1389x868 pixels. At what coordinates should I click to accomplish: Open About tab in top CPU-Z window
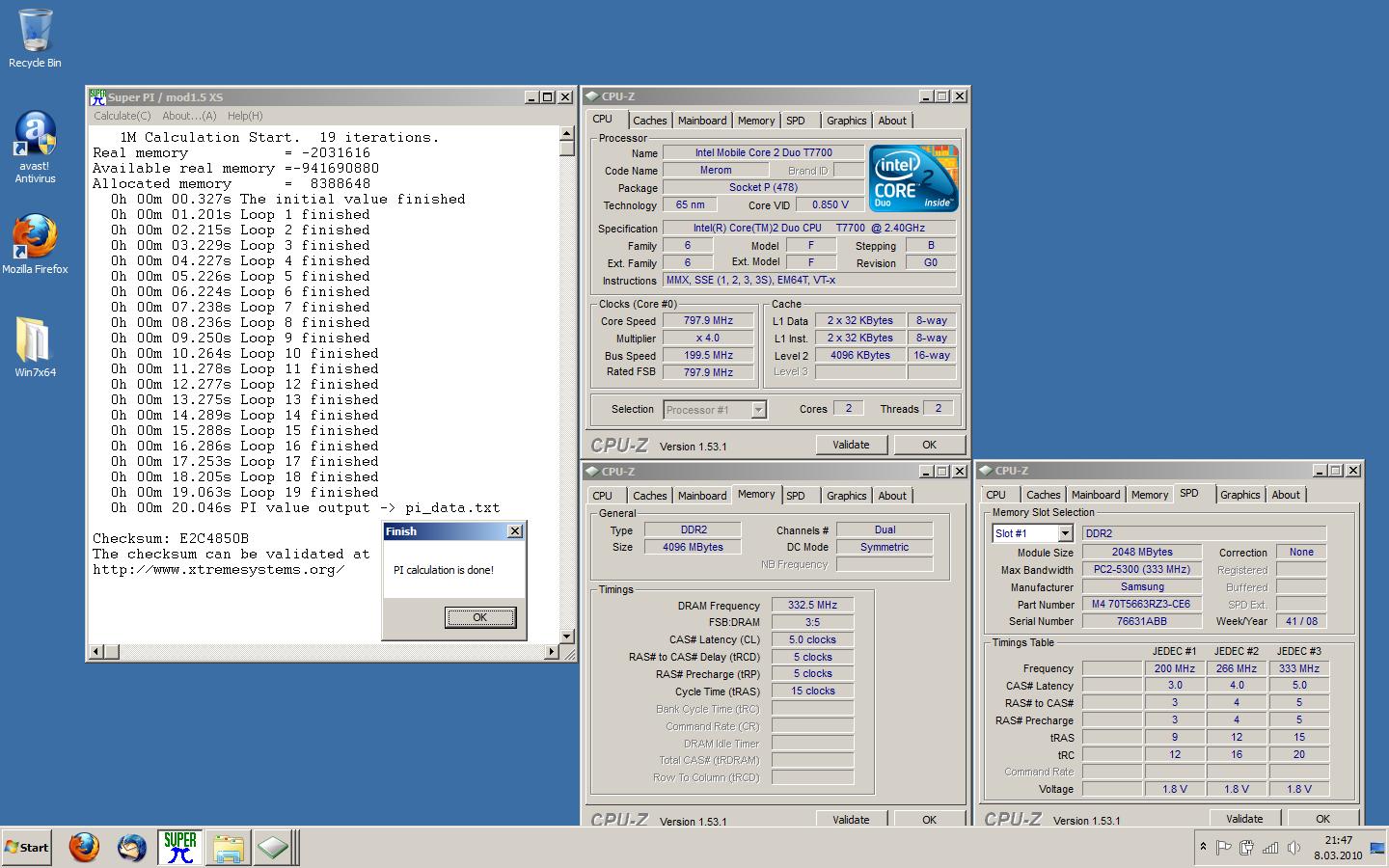pos(892,121)
